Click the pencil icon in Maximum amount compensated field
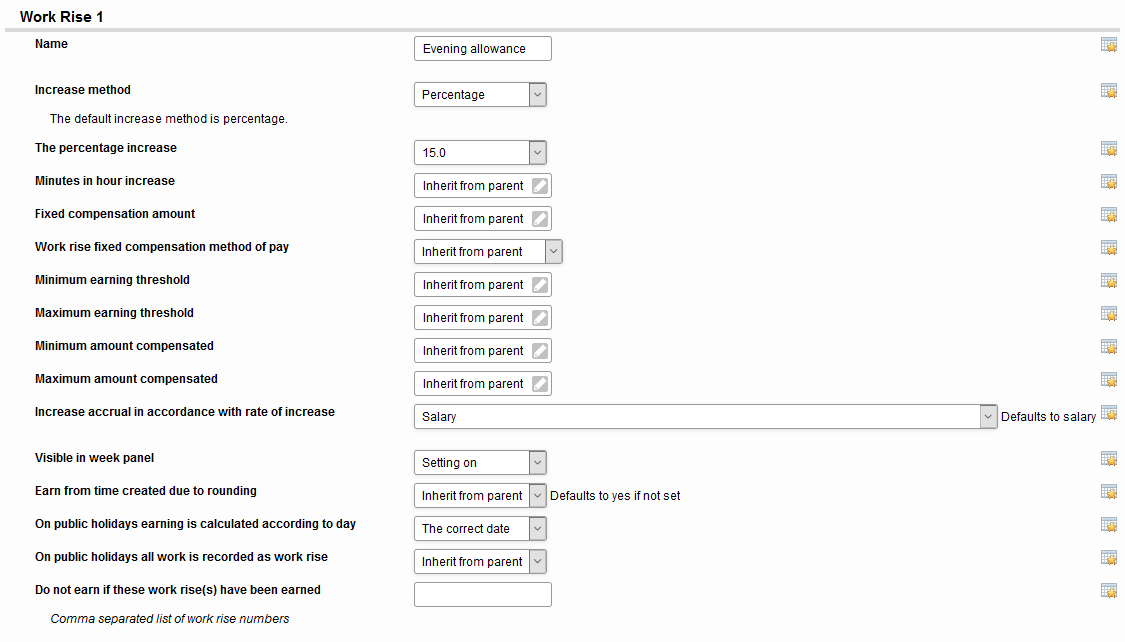The width and height of the screenshot is (1125, 642). (x=540, y=384)
